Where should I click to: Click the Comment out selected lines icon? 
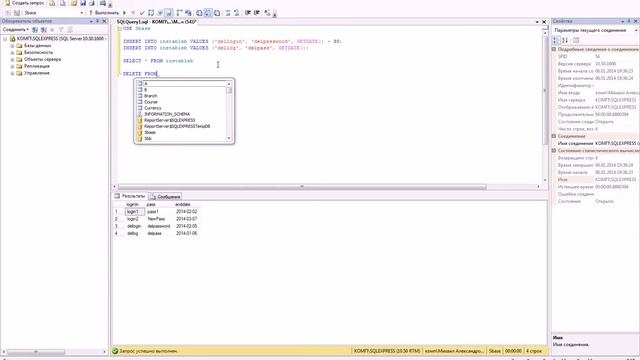click(x=228, y=13)
